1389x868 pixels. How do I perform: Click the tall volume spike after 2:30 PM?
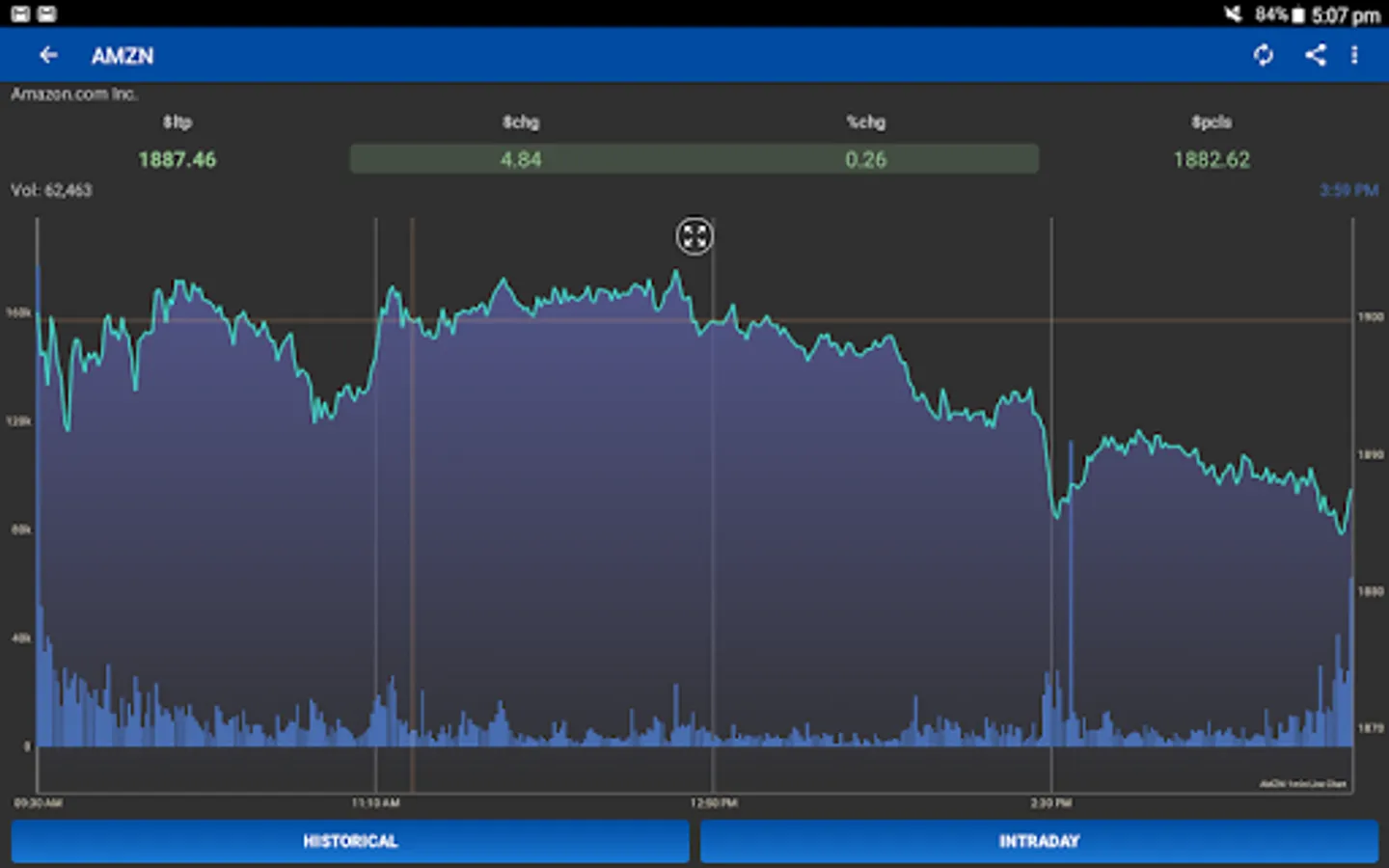1071,593
